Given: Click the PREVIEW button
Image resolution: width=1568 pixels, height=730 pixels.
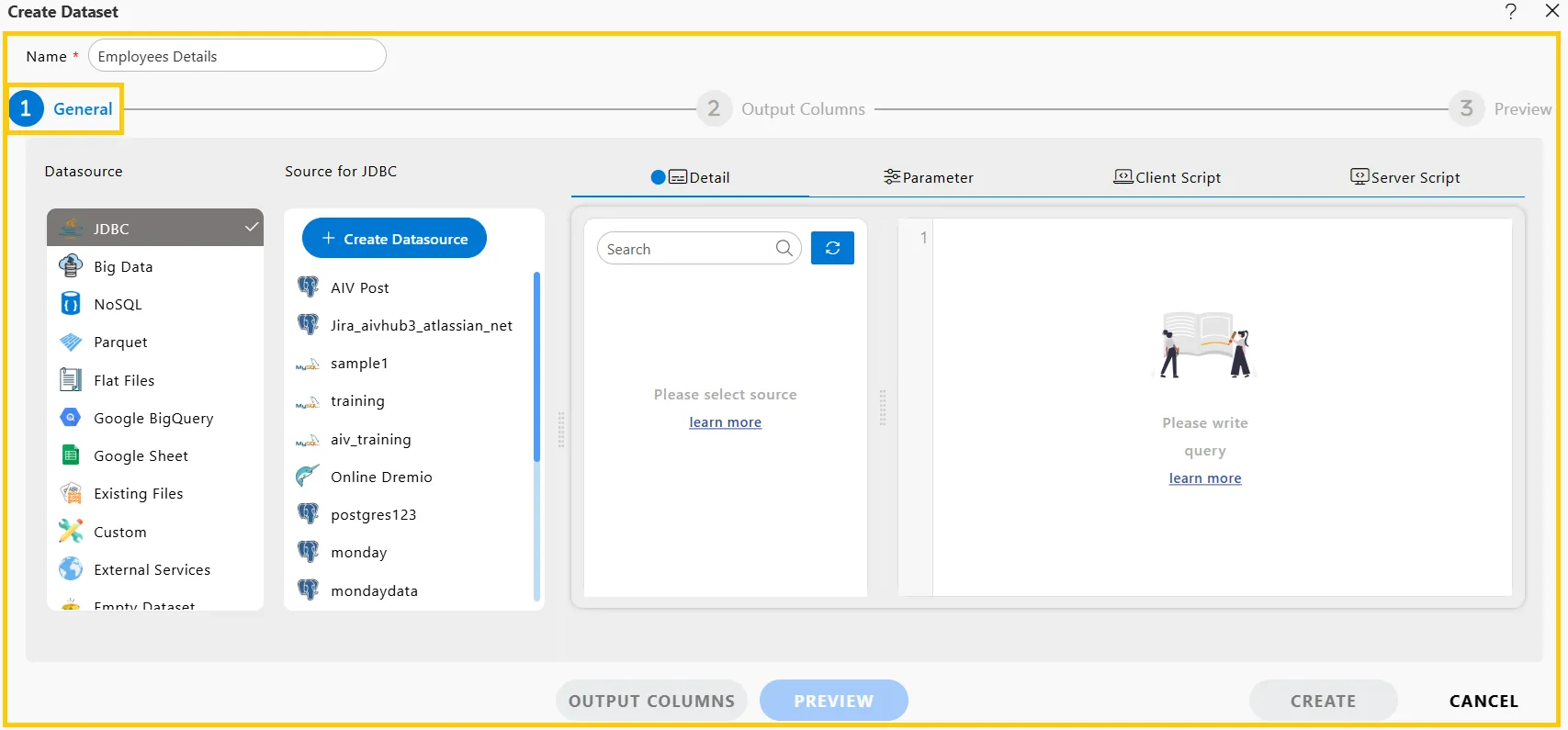Looking at the screenshot, I should (834, 701).
